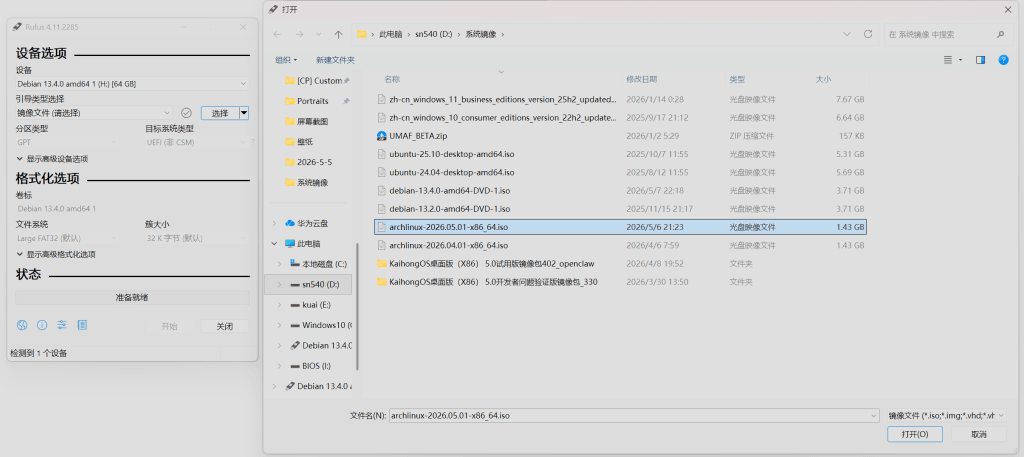Open the 组织 menu

(286, 60)
